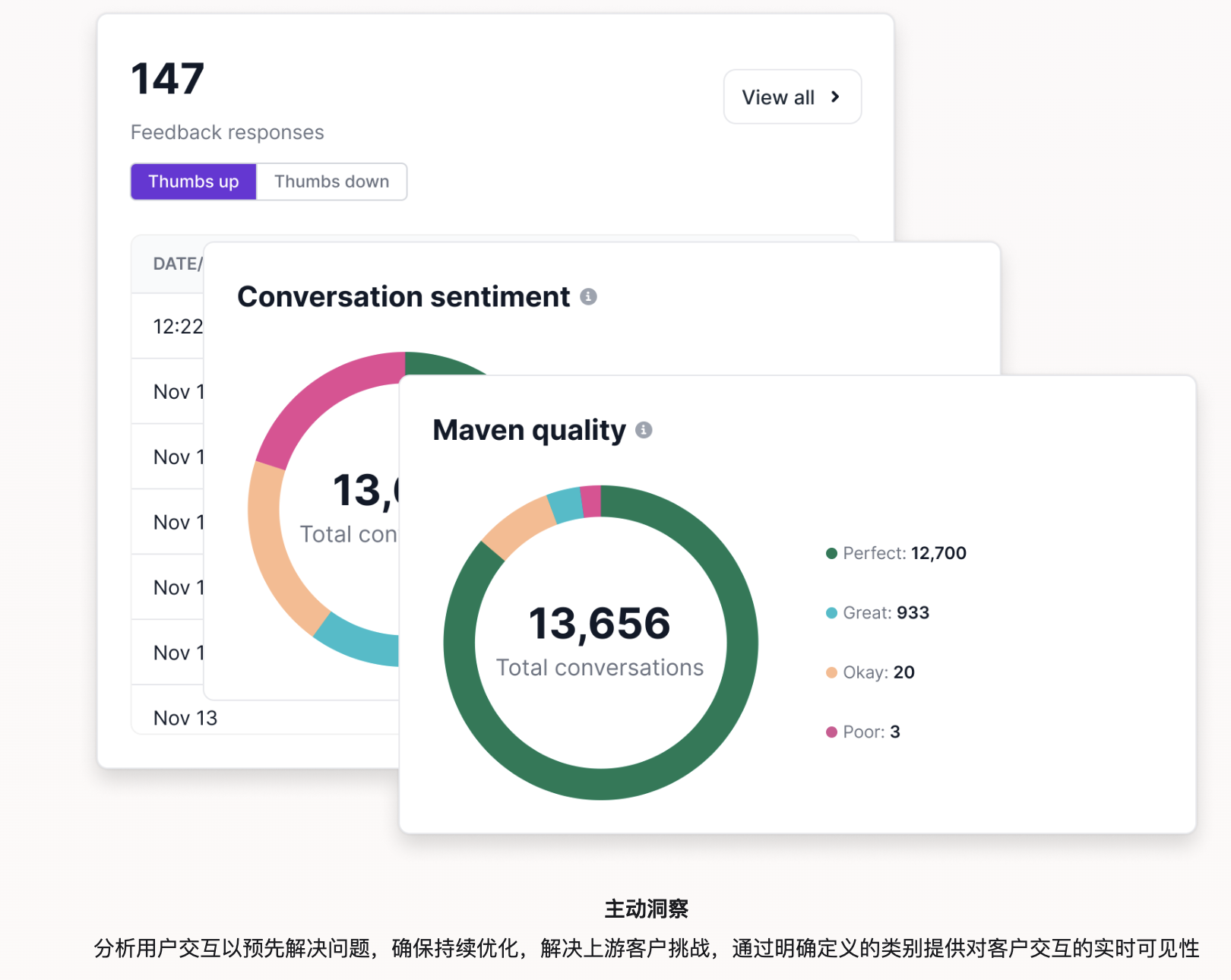Click the pink Poor legend dot
Image resolution: width=1231 pixels, height=980 pixels.
[x=831, y=732]
